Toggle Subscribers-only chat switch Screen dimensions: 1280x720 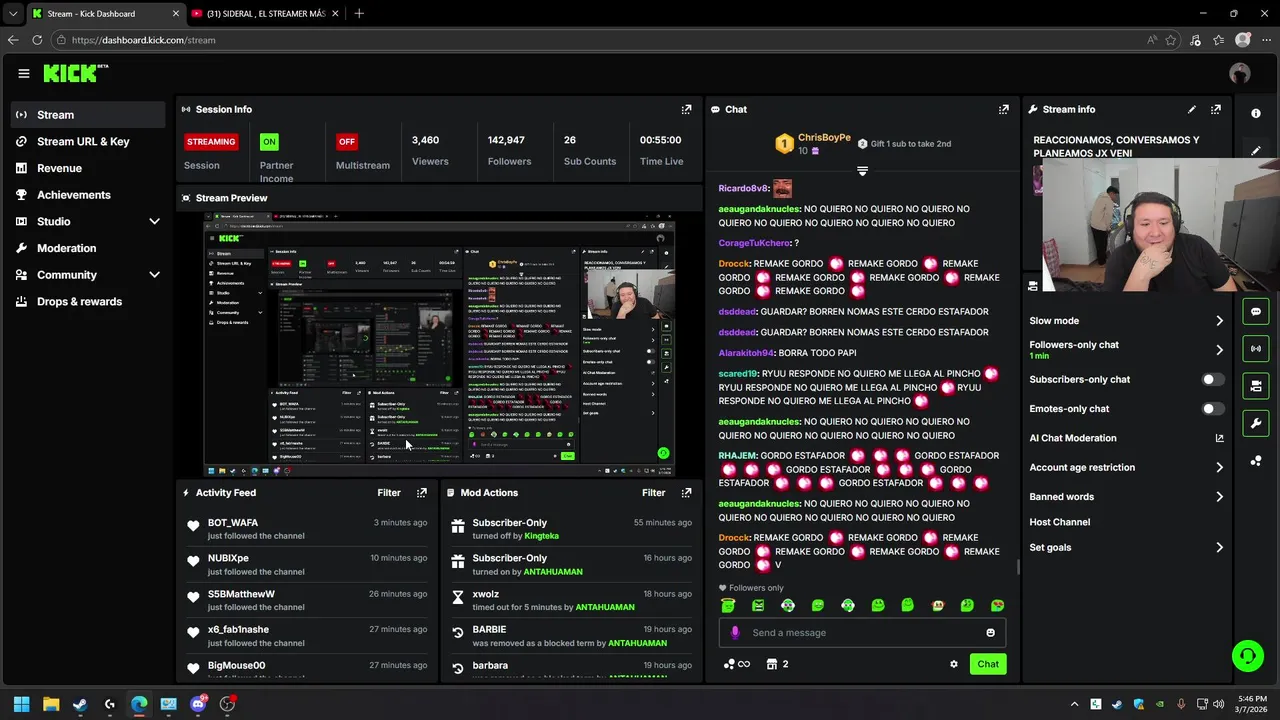1212,379
